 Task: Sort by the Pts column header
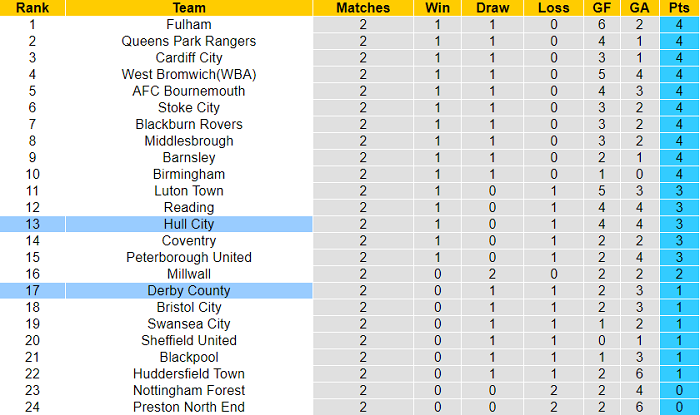pyautogui.click(x=679, y=7)
